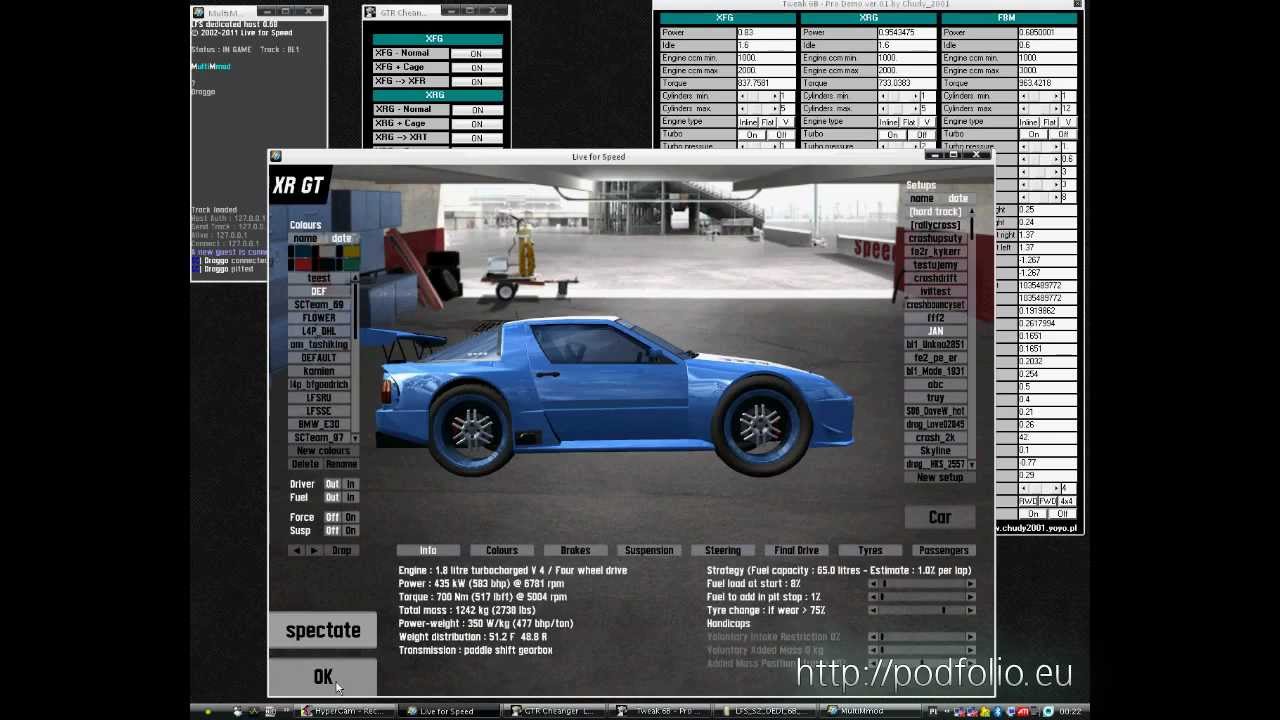
Task: Set Driver to In
Action: [x=350, y=484]
